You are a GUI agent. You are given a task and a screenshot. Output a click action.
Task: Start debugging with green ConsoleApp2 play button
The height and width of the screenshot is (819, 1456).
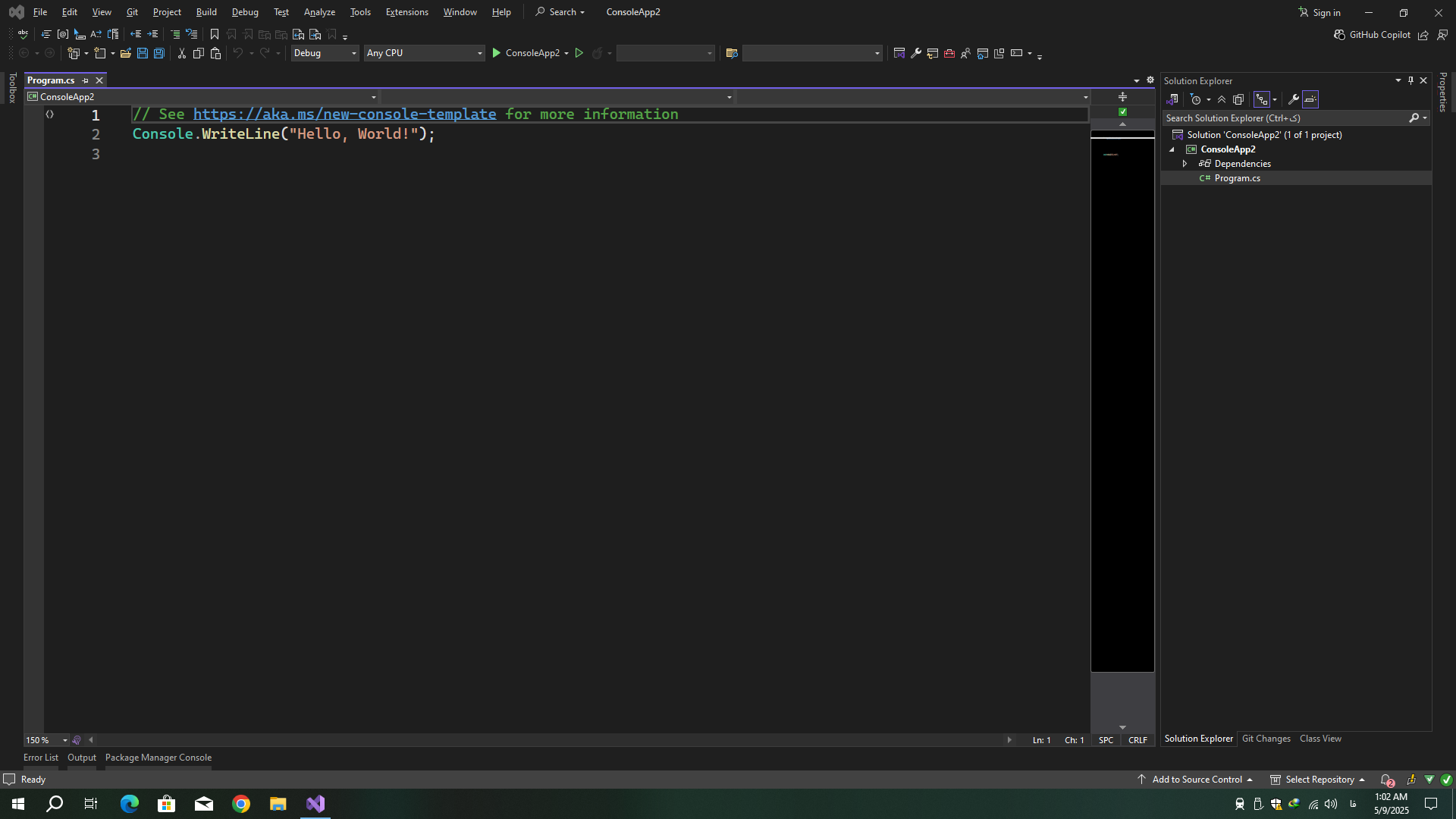[x=526, y=53]
